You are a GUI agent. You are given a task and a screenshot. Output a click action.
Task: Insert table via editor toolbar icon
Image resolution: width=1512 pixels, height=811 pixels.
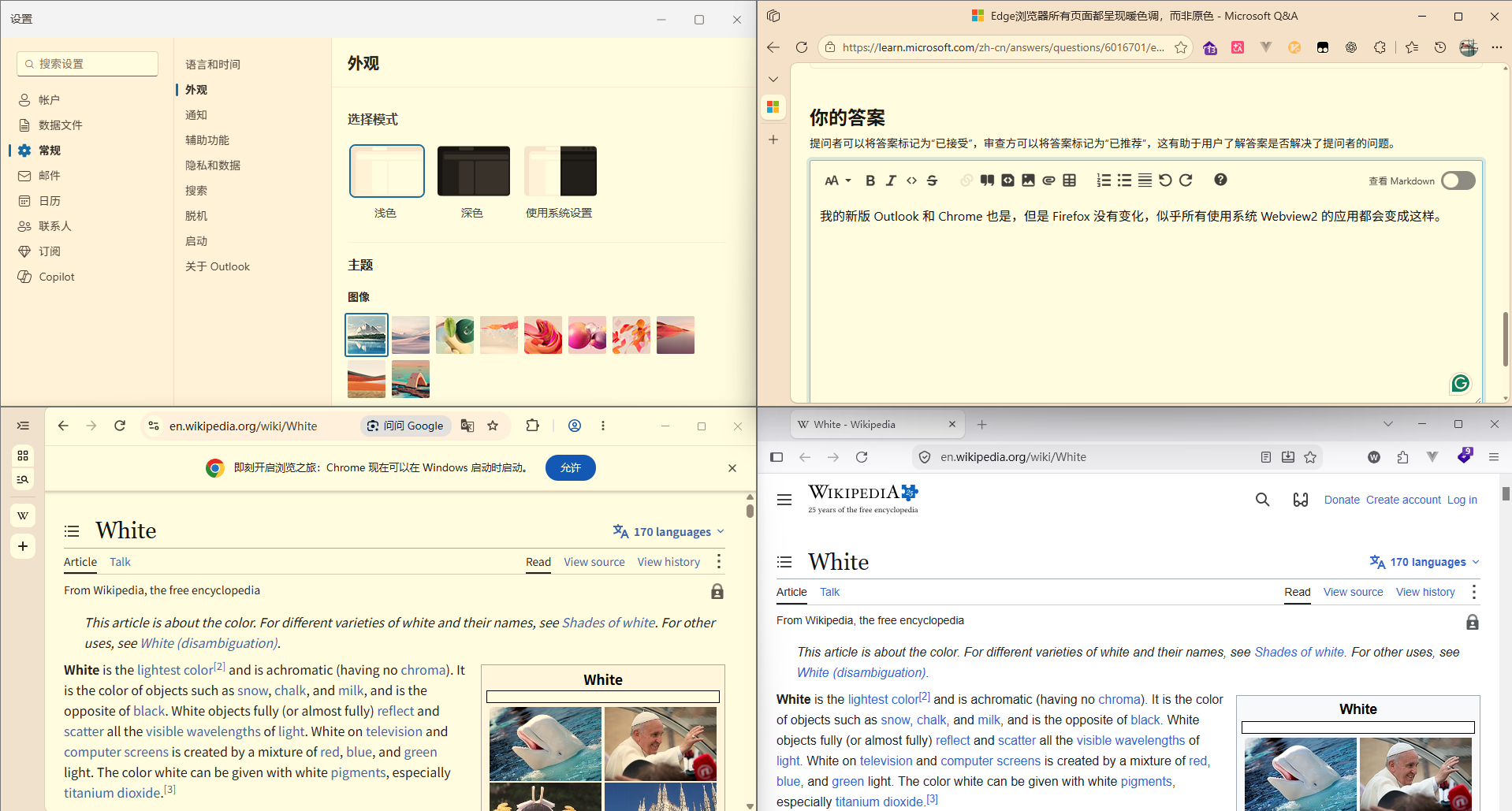pos(1069,180)
